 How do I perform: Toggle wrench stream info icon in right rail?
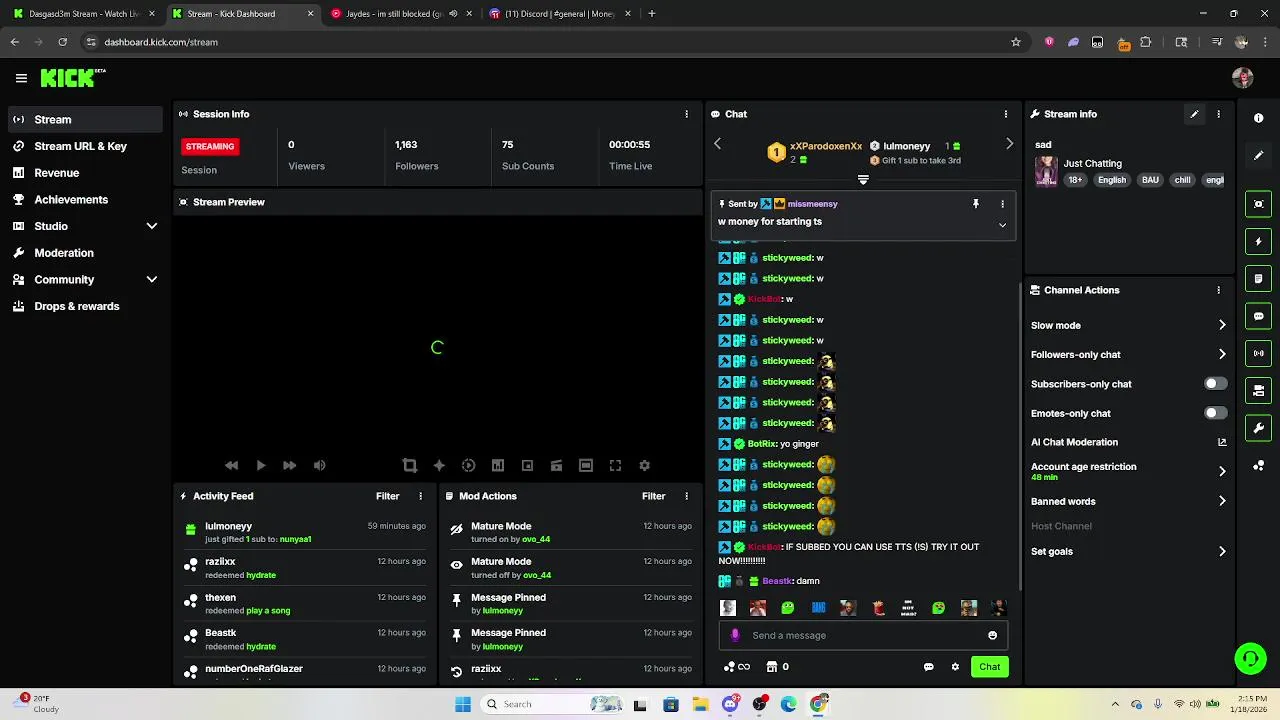pos(1258,428)
